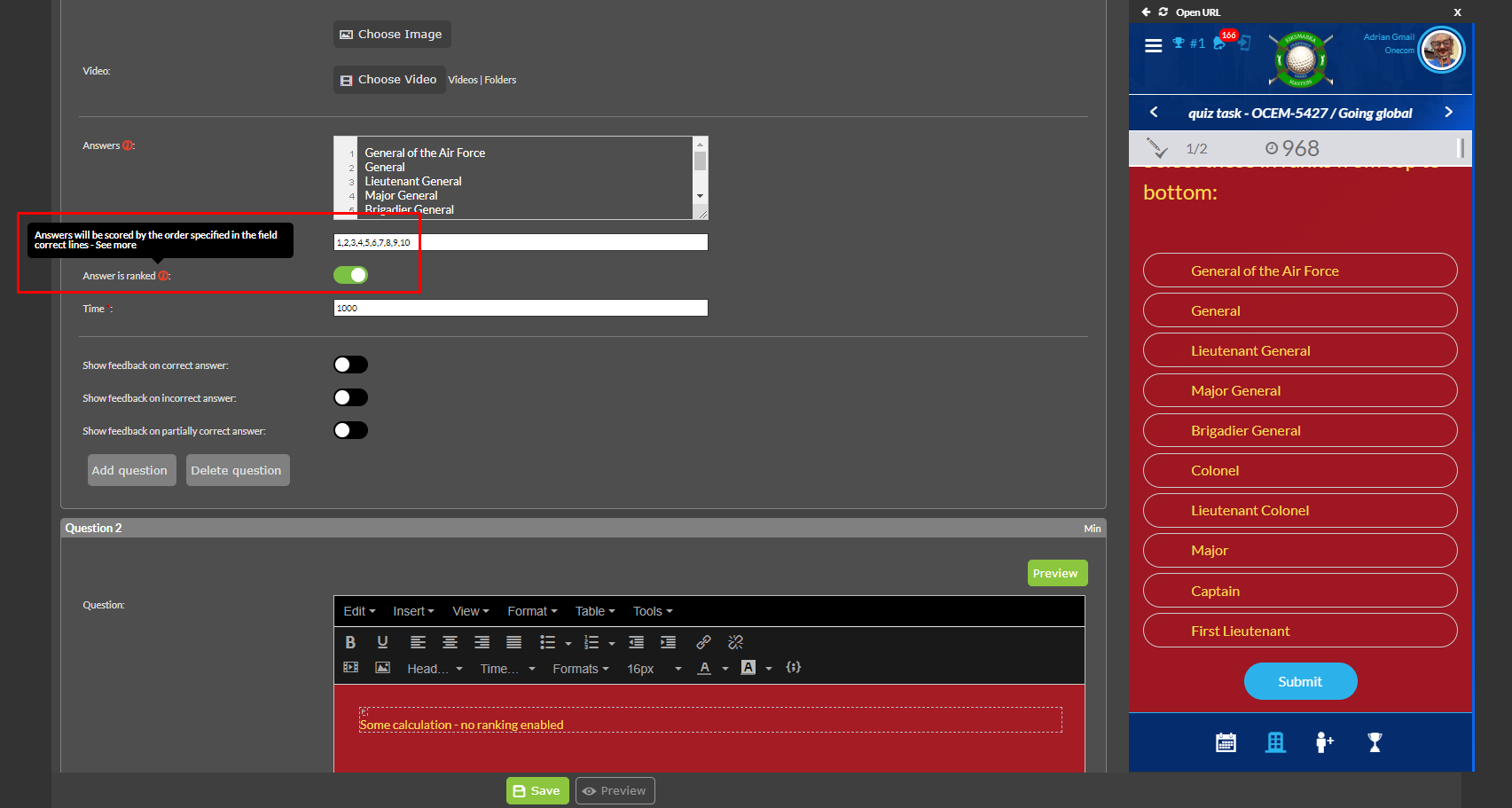Viewport: 1512px width, 808px height.
Task: Click the Time input field showing 1000
Action: tap(521, 308)
